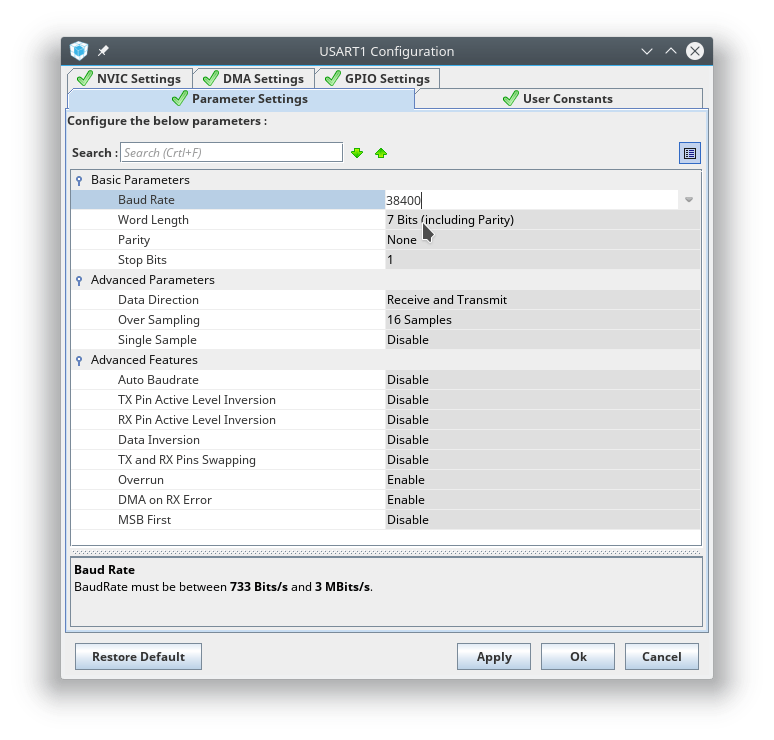774x740 pixels.
Task: Open the DMA Settings tab
Action: coord(254,78)
